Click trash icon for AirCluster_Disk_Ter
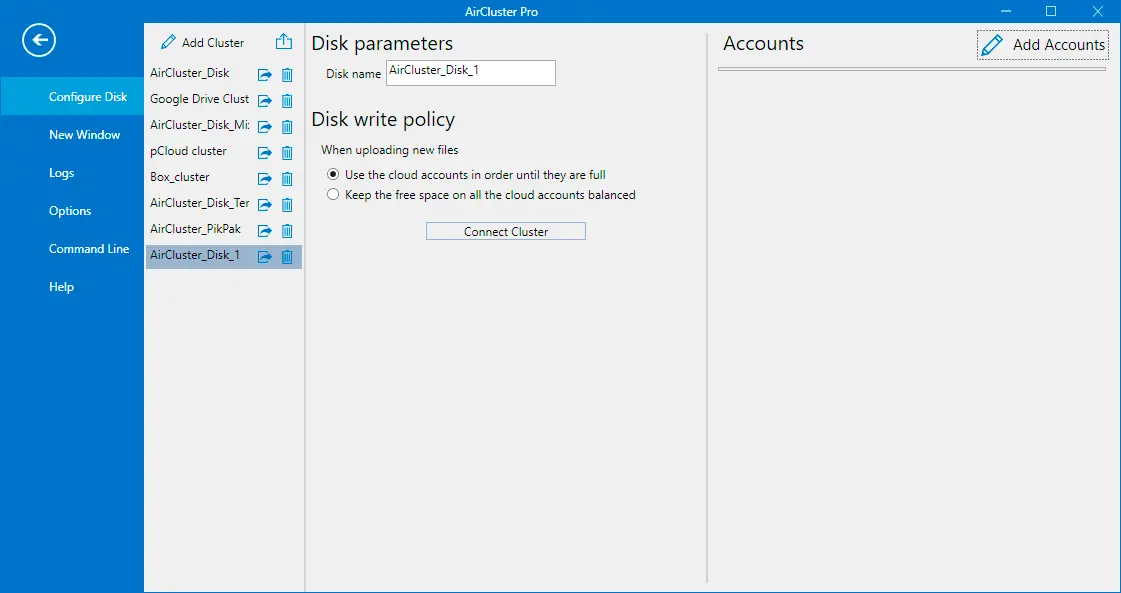The height and width of the screenshot is (593, 1121). click(x=287, y=205)
